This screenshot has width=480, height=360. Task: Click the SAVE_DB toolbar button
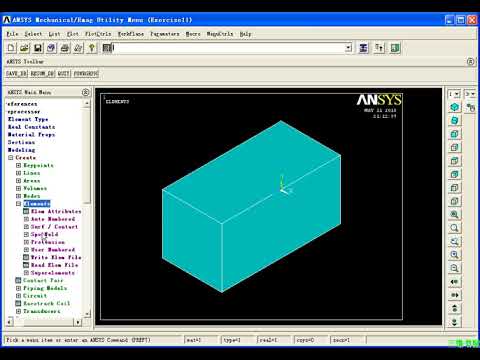[16, 74]
